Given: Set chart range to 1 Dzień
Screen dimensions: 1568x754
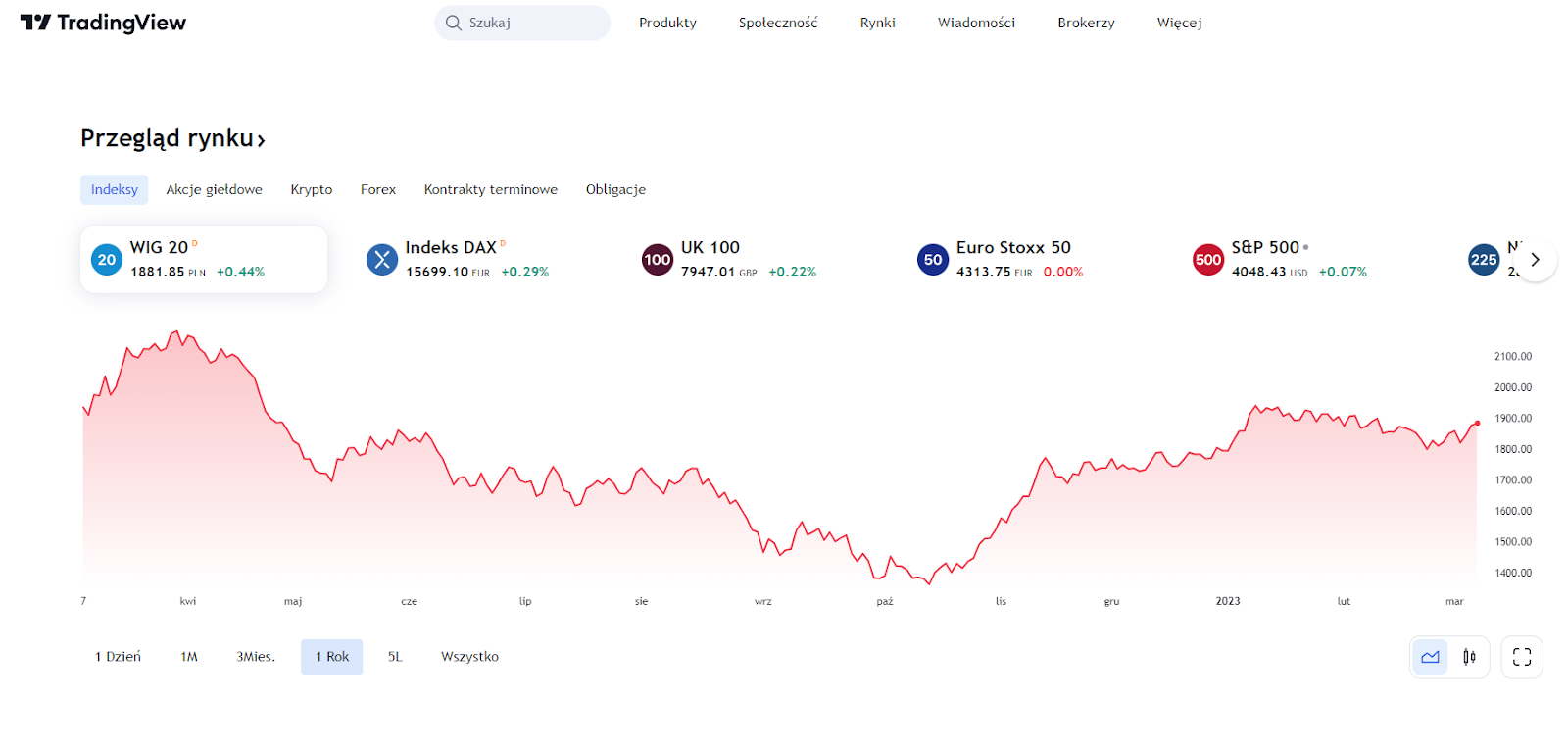Looking at the screenshot, I should (118, 657).
